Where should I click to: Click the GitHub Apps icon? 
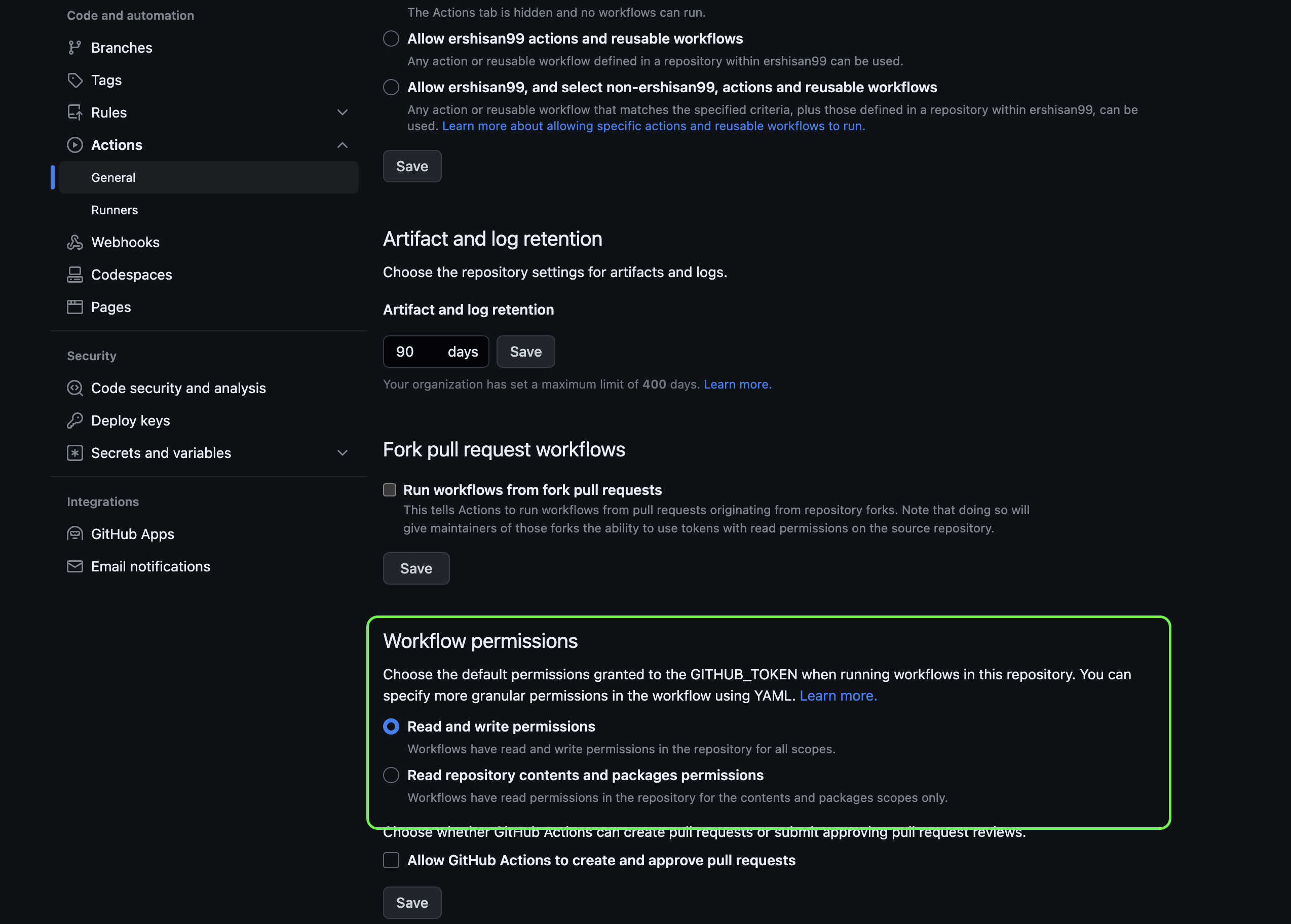point(74,534)
